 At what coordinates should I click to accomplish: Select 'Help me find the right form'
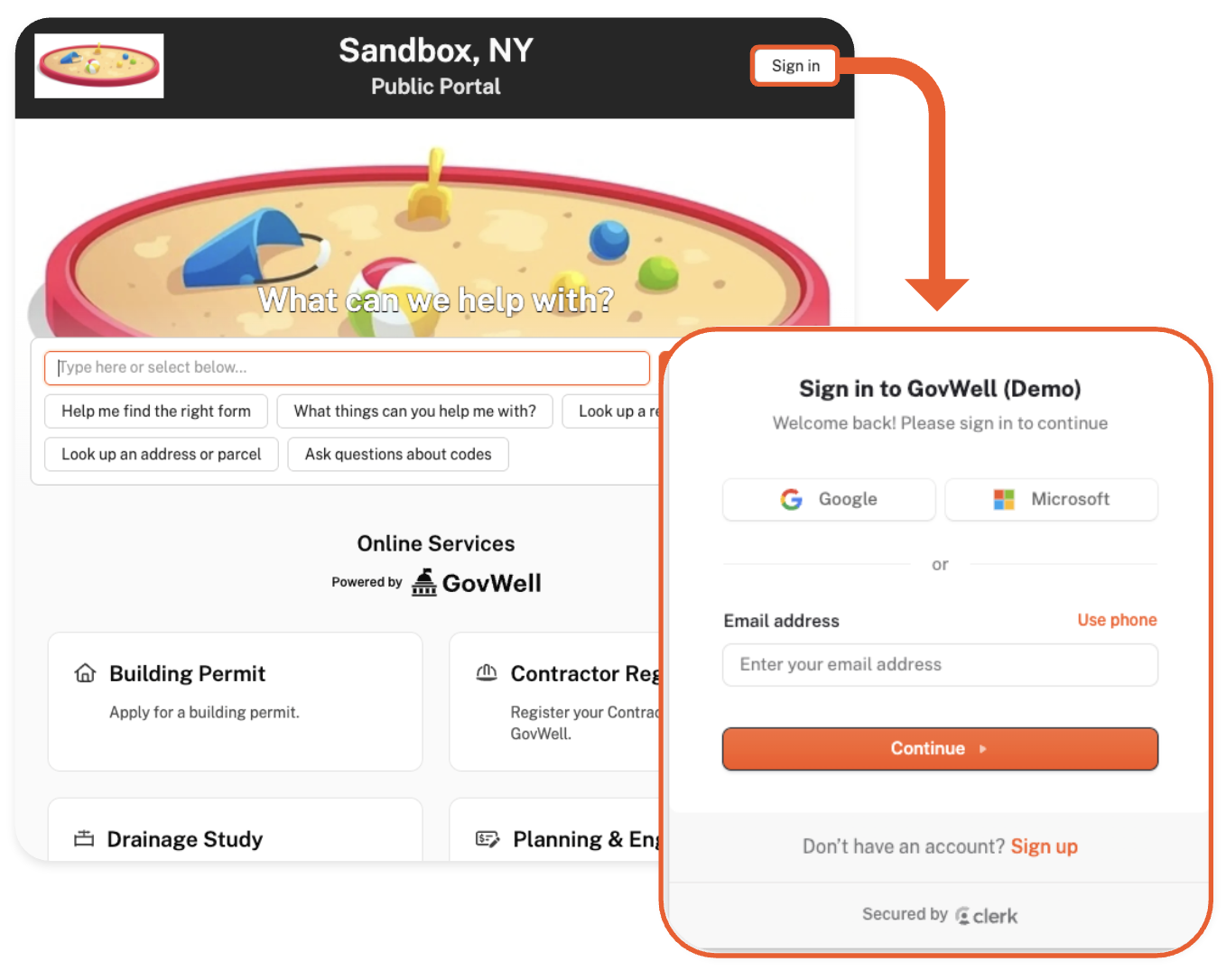pos(156,411)
